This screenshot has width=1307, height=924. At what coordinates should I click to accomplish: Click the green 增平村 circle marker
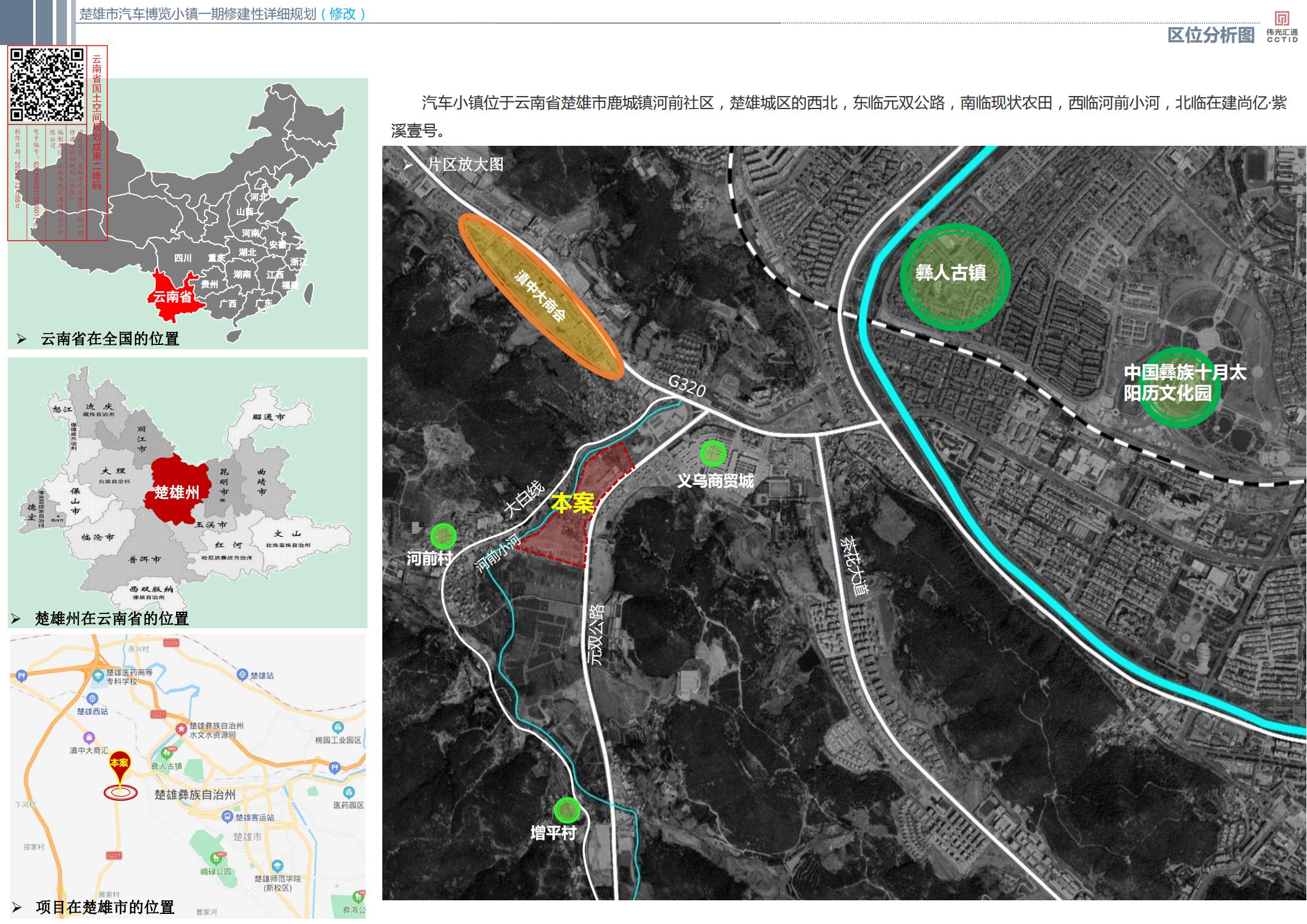click(x=567, y=810)
